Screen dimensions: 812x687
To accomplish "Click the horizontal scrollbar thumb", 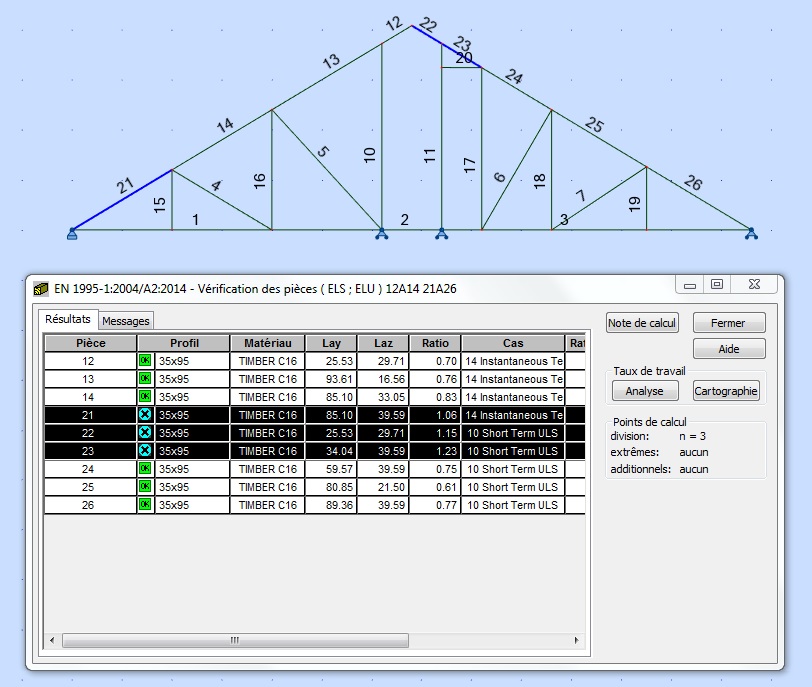I will pos(235,640).
